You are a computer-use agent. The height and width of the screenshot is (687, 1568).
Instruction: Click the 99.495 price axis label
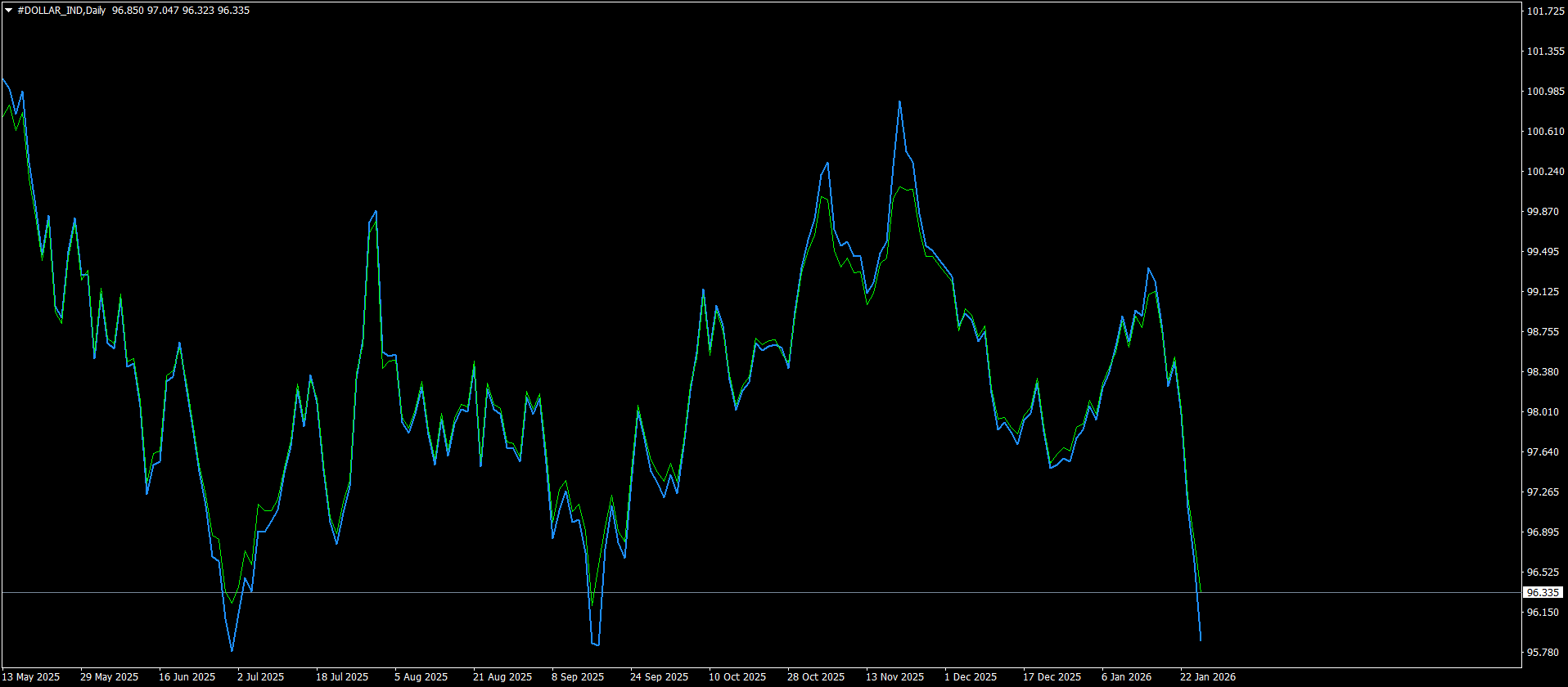1543,251
